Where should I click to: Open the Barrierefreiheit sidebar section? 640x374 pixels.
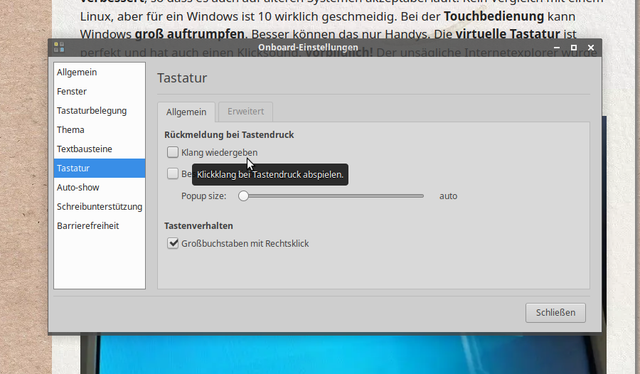(x=99, y=226)
